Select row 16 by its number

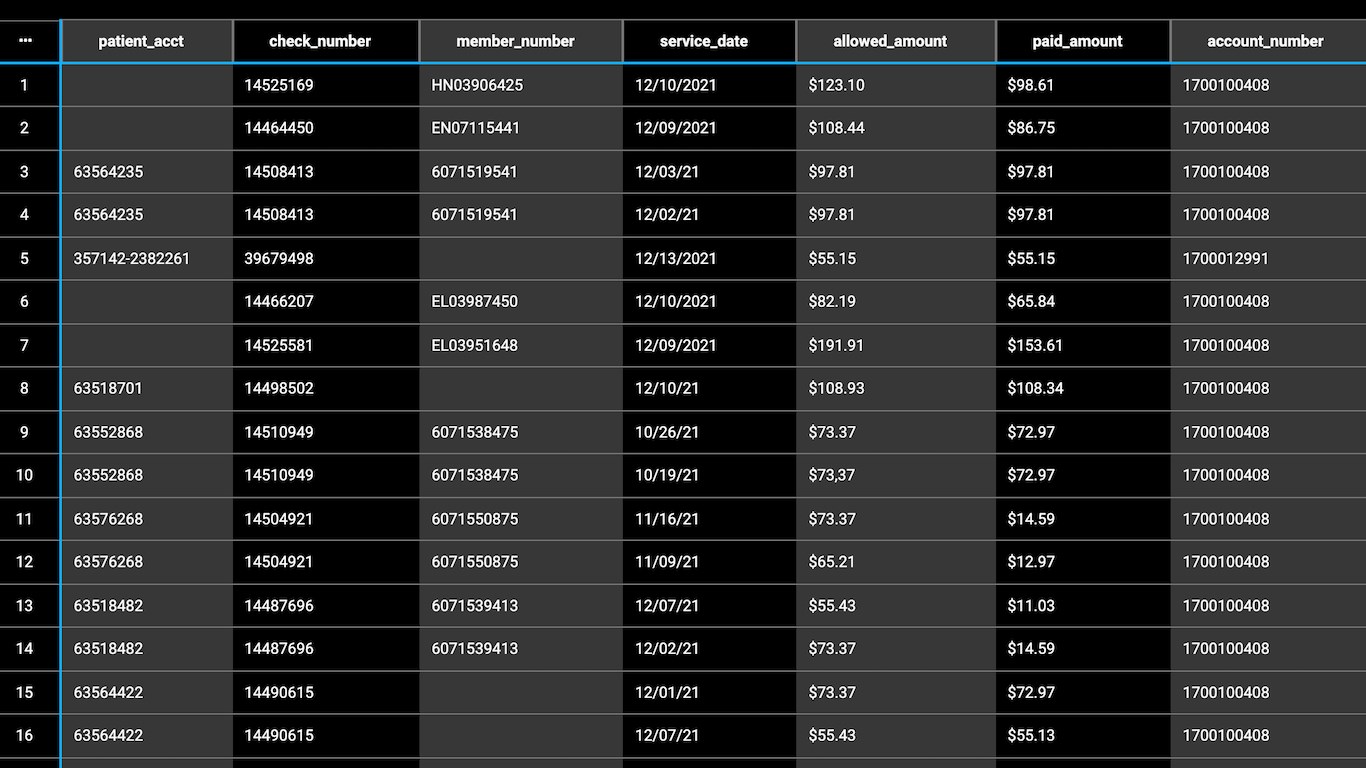pyautogui.click(x=24, y=735)
